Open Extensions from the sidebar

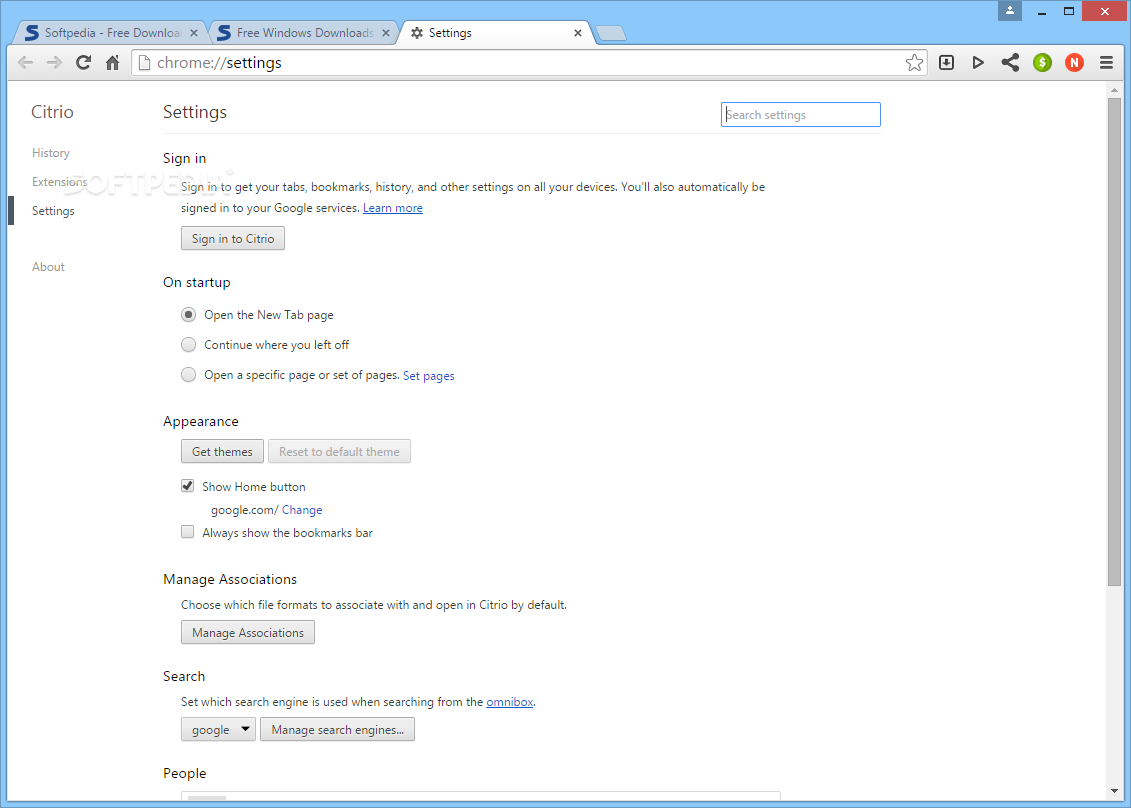tap(59, 182)
